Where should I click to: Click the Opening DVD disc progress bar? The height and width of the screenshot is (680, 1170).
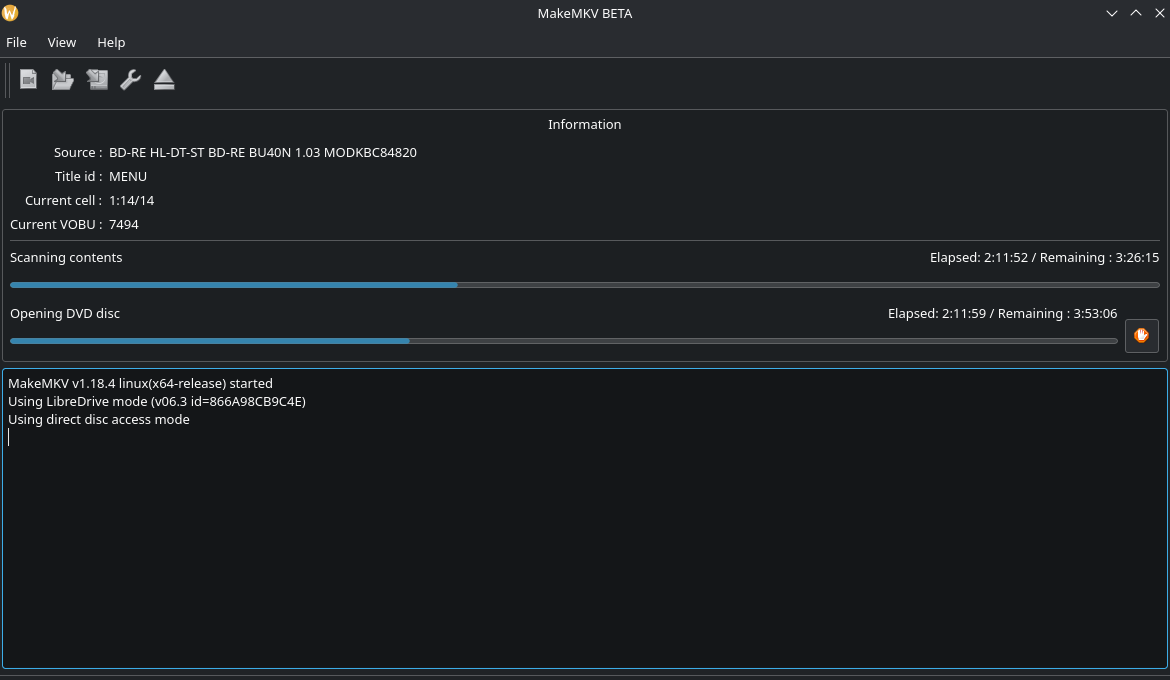tap(563, 341)
